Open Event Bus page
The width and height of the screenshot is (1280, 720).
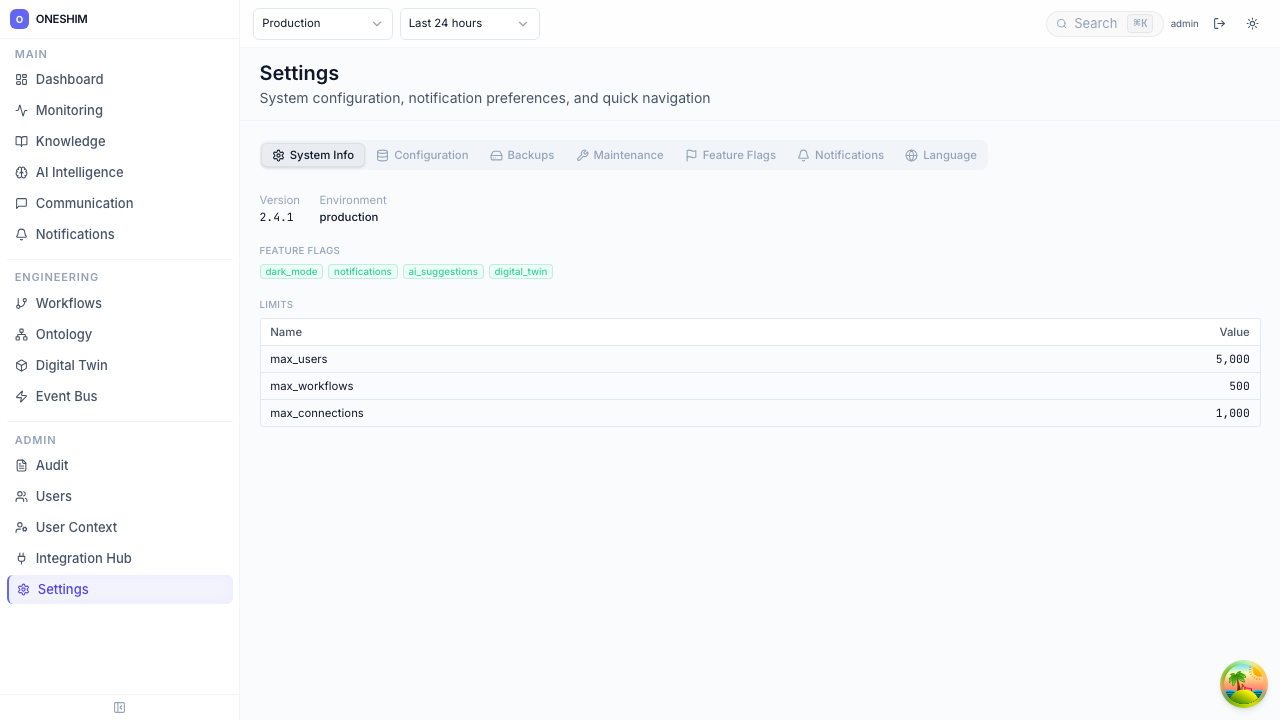coord(66,396)
